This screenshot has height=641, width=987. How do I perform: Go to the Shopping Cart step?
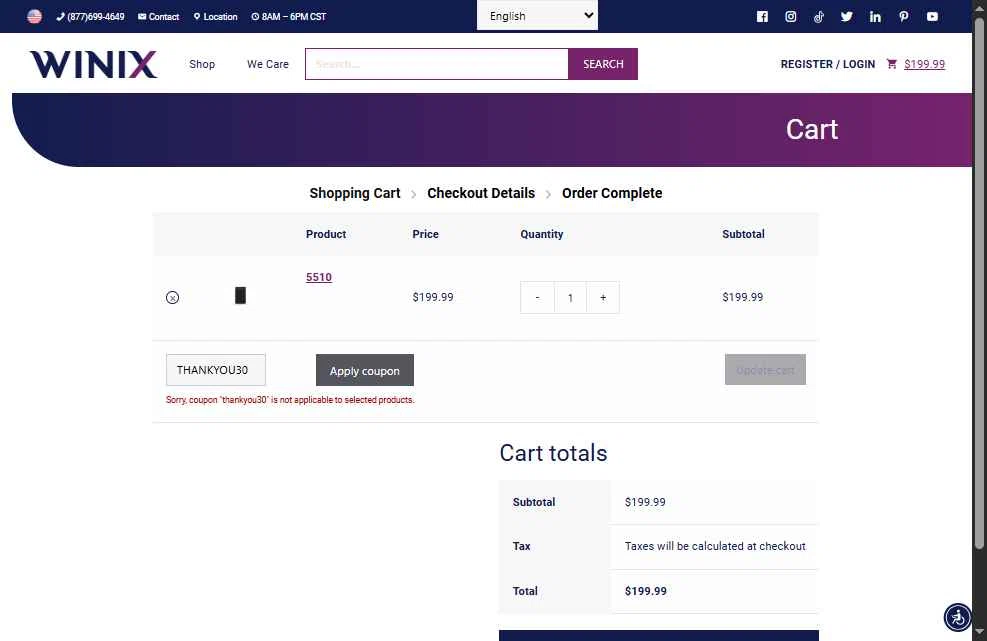tap(355, 193)
